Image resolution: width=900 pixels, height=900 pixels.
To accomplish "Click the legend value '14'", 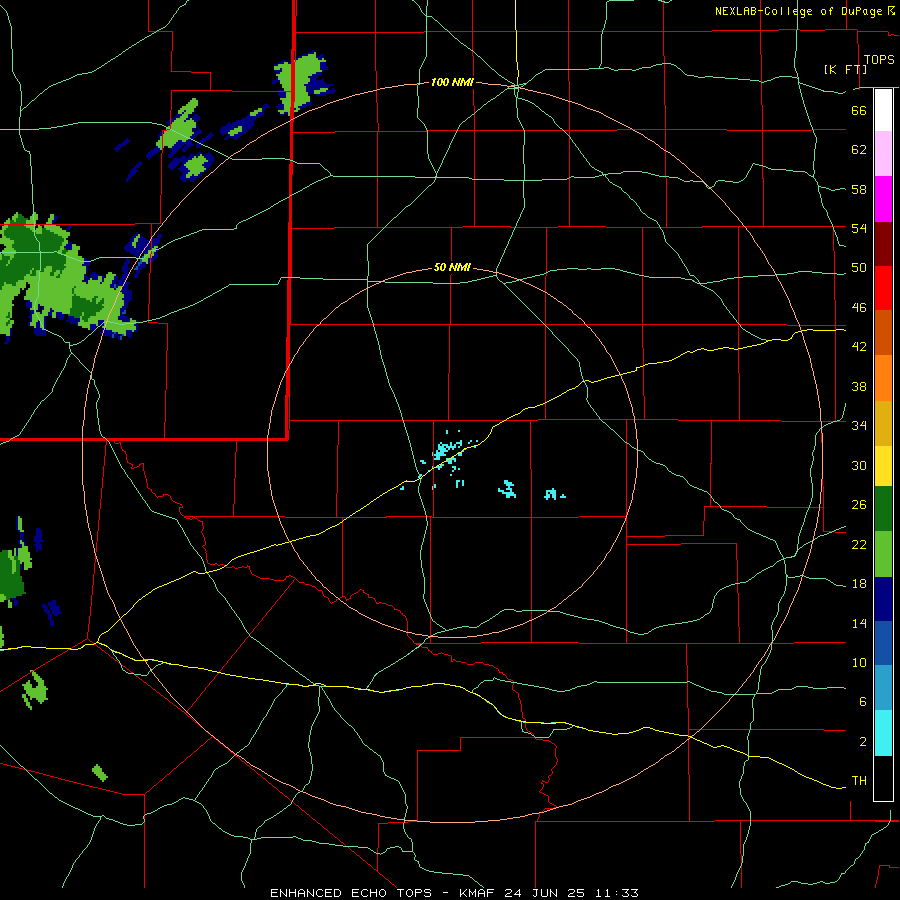I will 859,623.
